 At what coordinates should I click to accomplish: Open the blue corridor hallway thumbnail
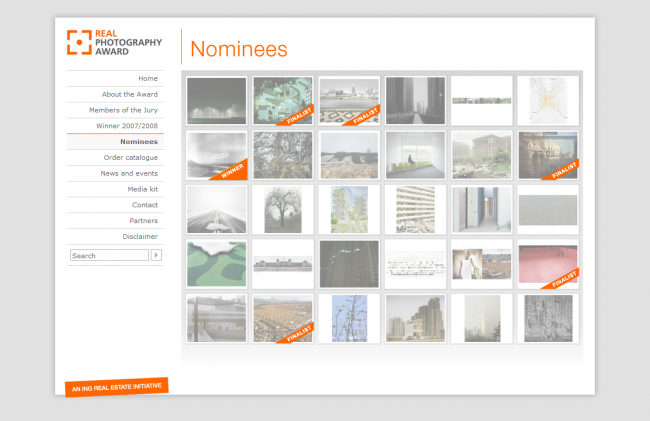click(x=482, y=210)
